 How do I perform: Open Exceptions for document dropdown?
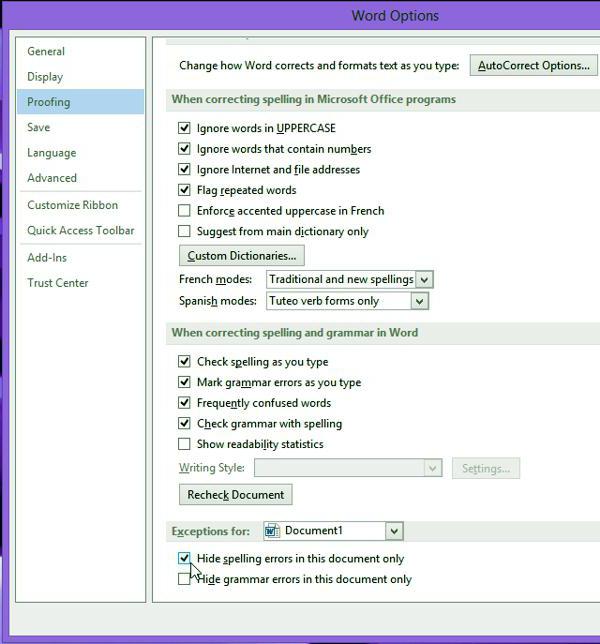[x=394, y=531]
